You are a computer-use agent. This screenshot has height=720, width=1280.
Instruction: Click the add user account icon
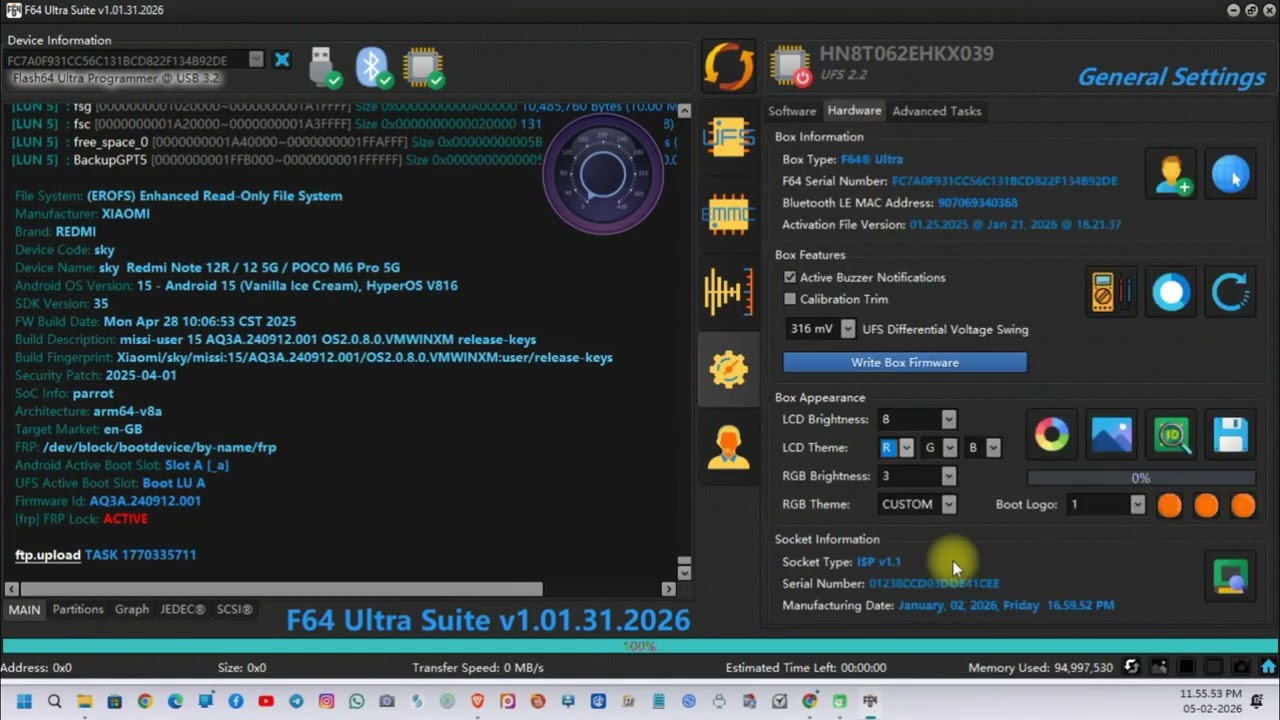[x=1172, y=174]
